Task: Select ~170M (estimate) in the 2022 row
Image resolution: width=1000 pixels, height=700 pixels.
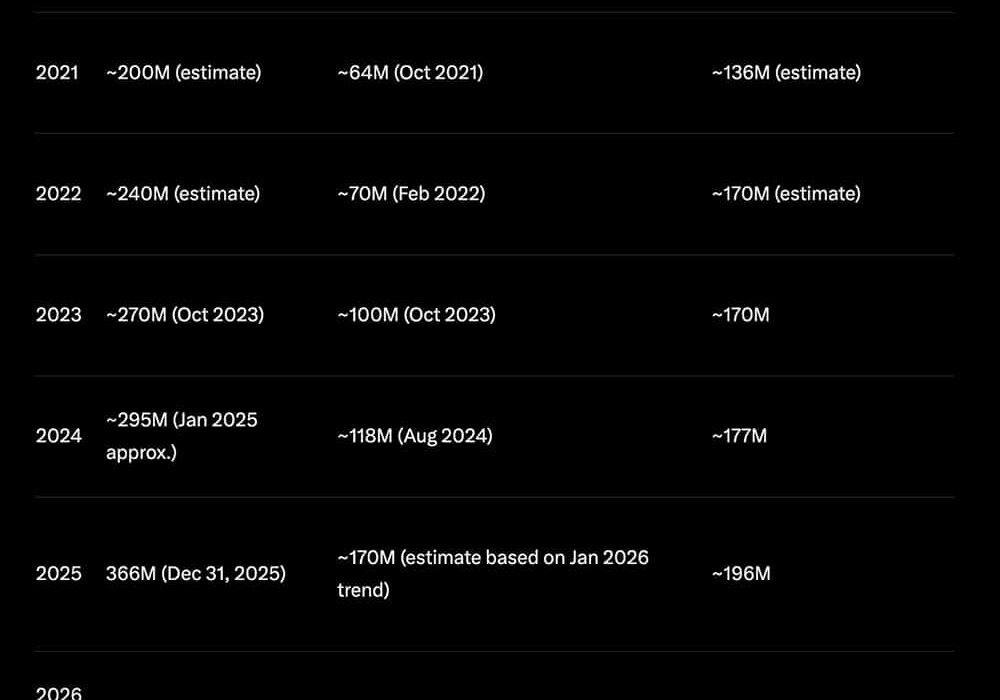Action: tap(786, 194)
